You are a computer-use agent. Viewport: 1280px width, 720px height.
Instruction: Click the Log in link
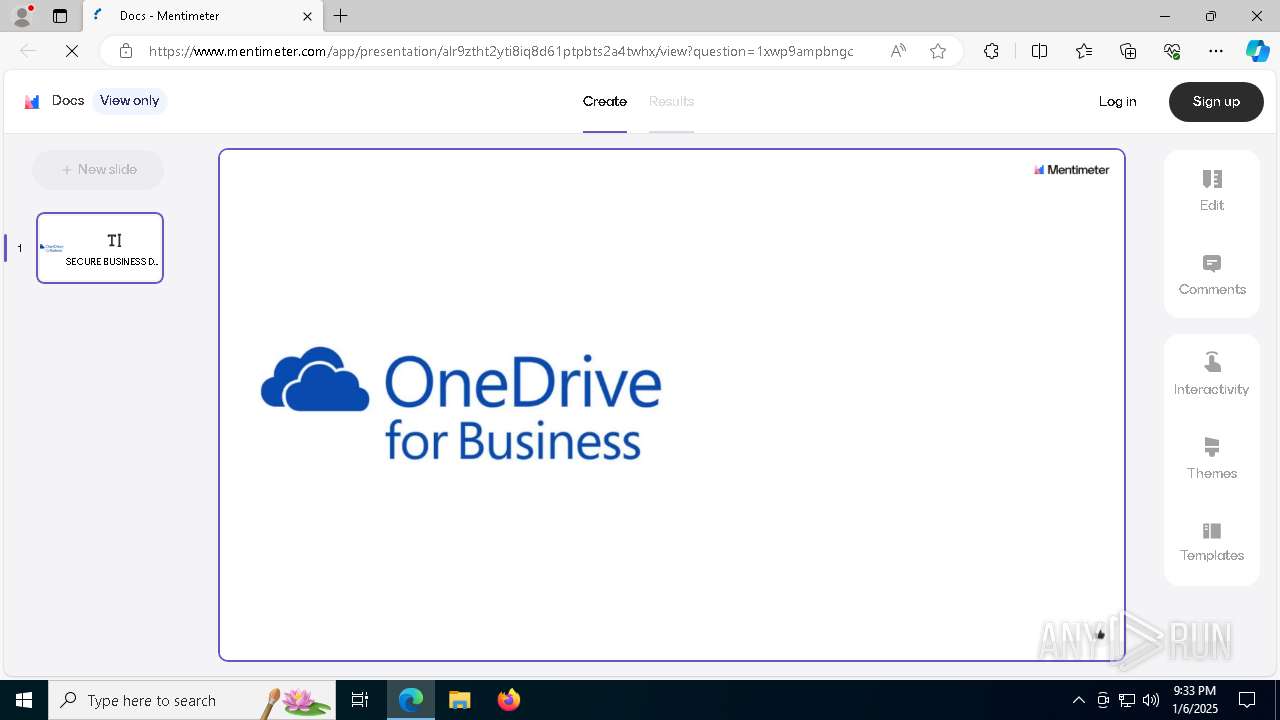click(1117, 101)
